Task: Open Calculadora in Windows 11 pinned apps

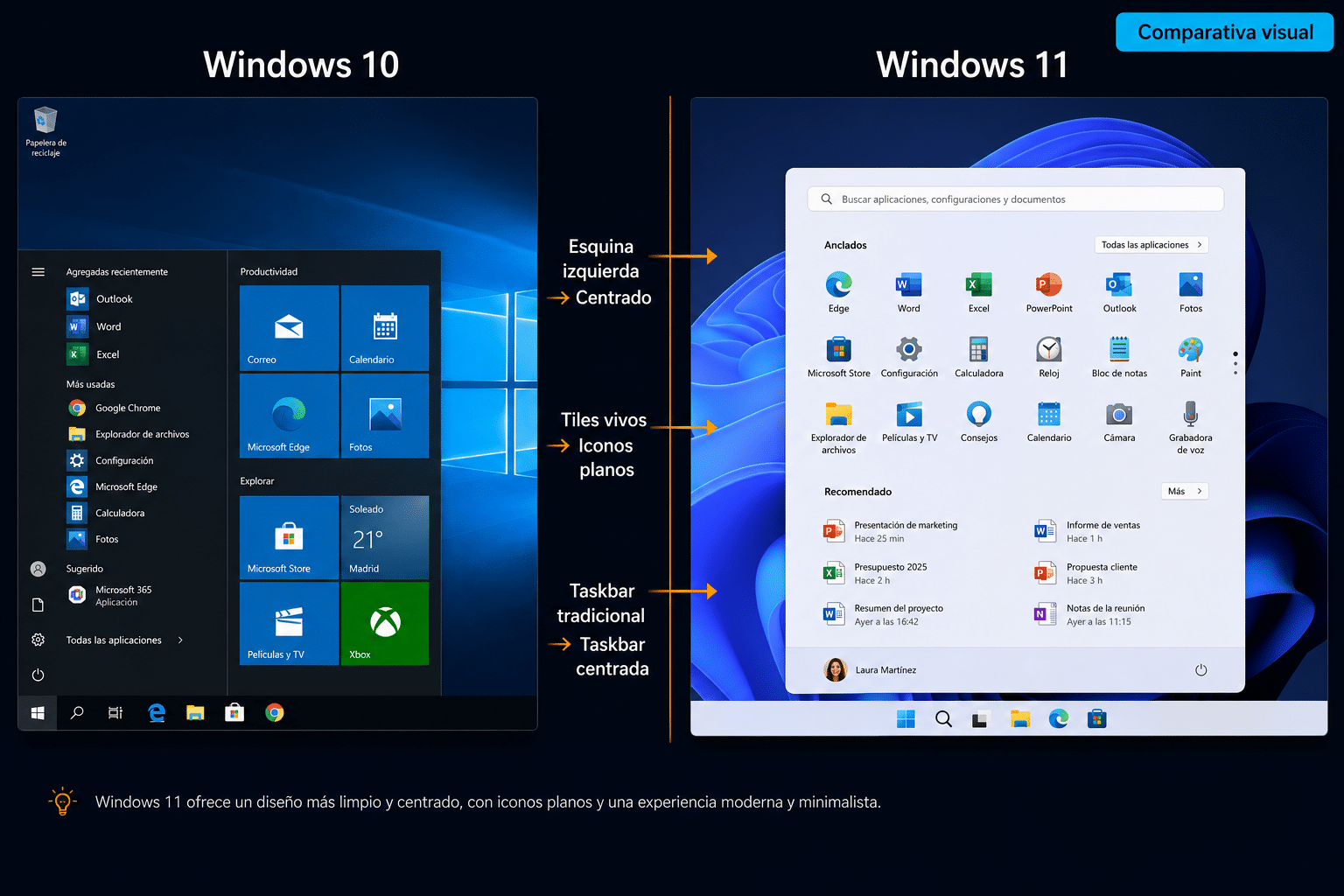Action: 979,356
